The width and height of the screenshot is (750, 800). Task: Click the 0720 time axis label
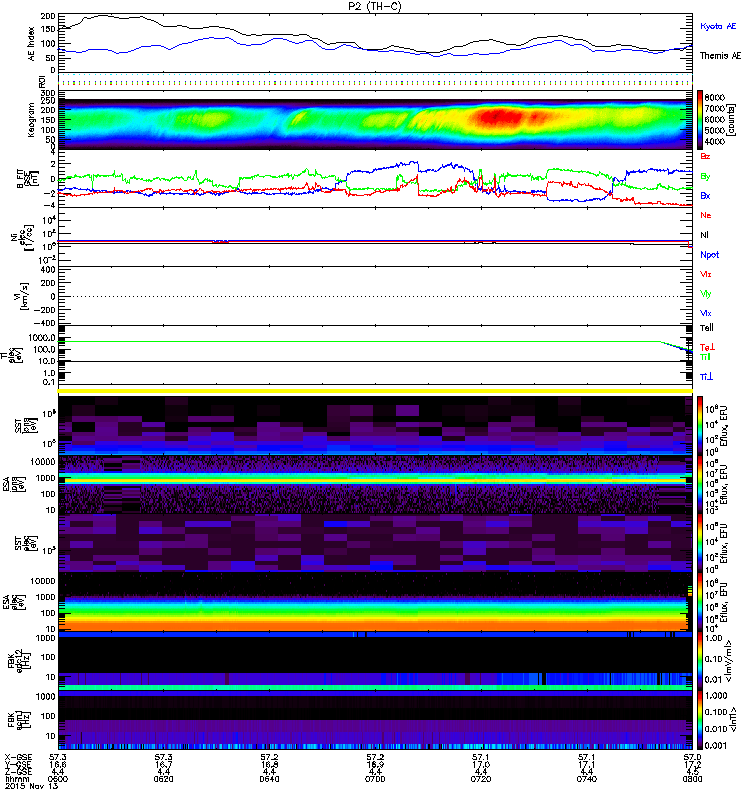pos(481,779)
